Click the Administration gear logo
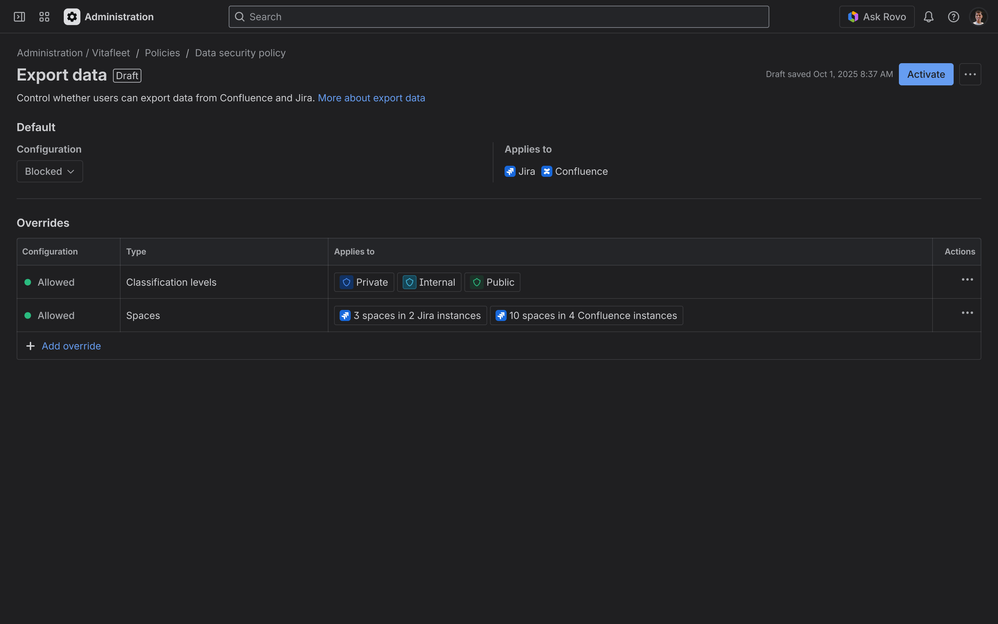 [x=72, y=17]
